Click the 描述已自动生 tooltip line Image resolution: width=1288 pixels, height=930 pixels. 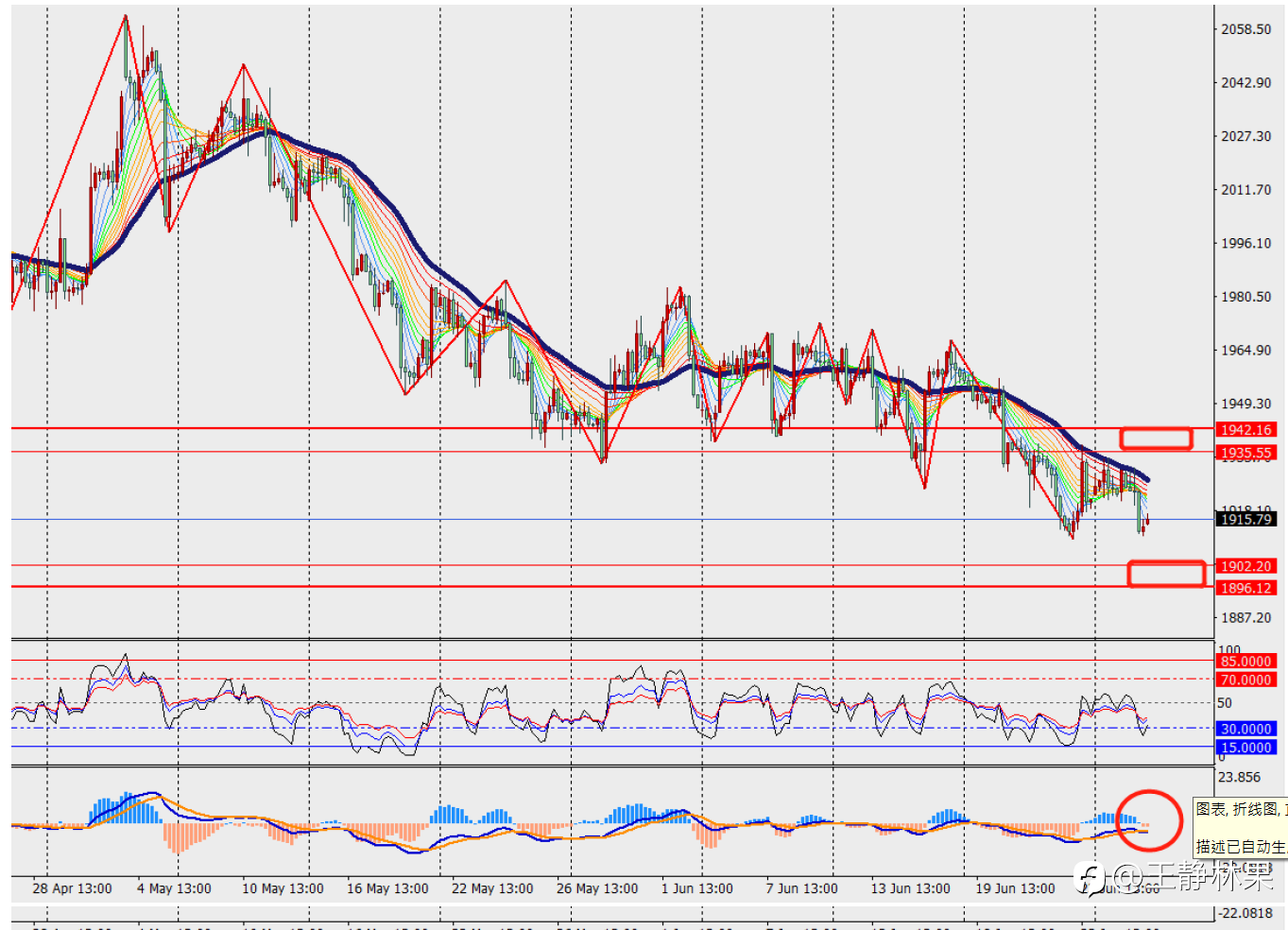click(x=1241, y=847)
